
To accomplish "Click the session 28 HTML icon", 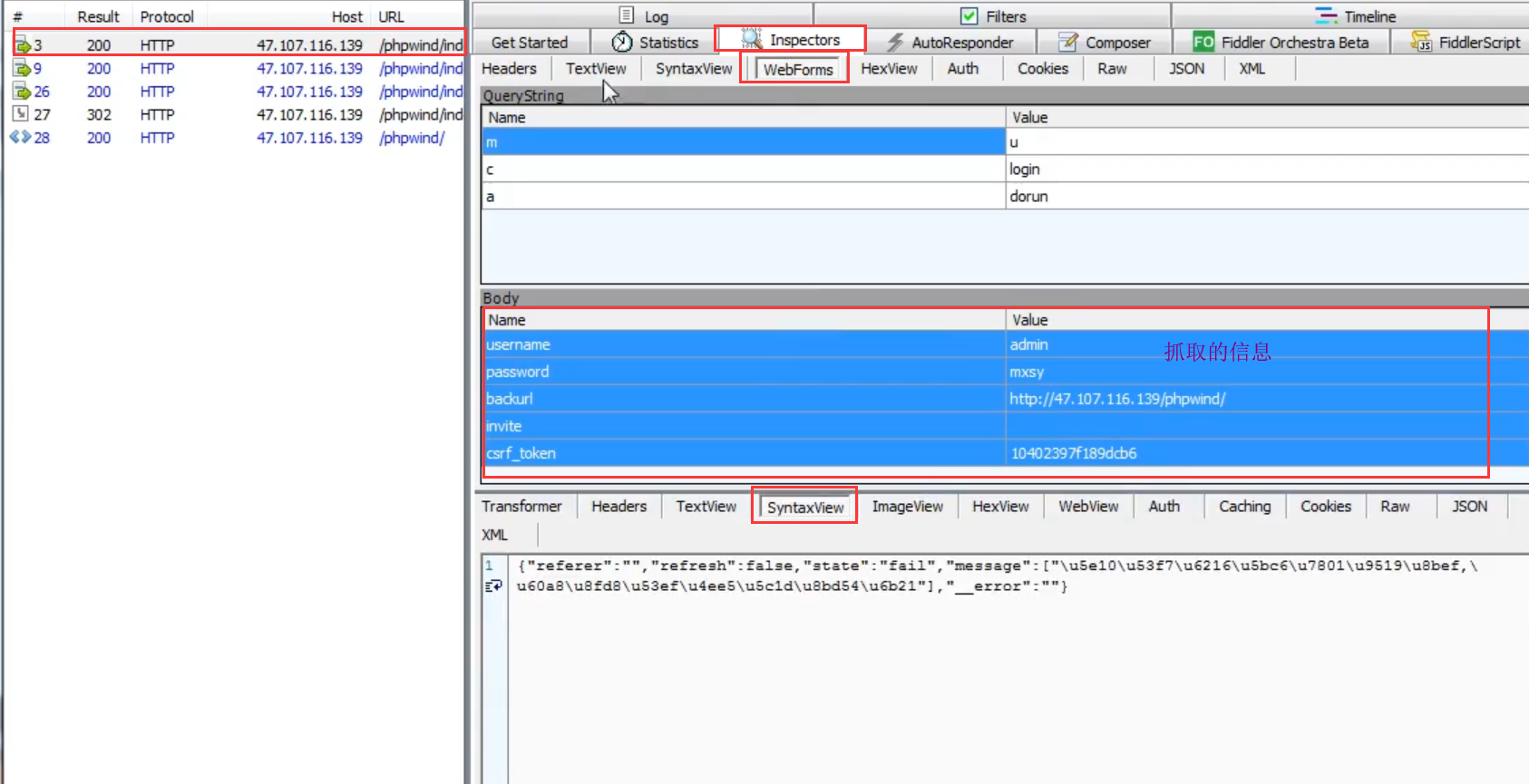I will click(x=20, y=137).
